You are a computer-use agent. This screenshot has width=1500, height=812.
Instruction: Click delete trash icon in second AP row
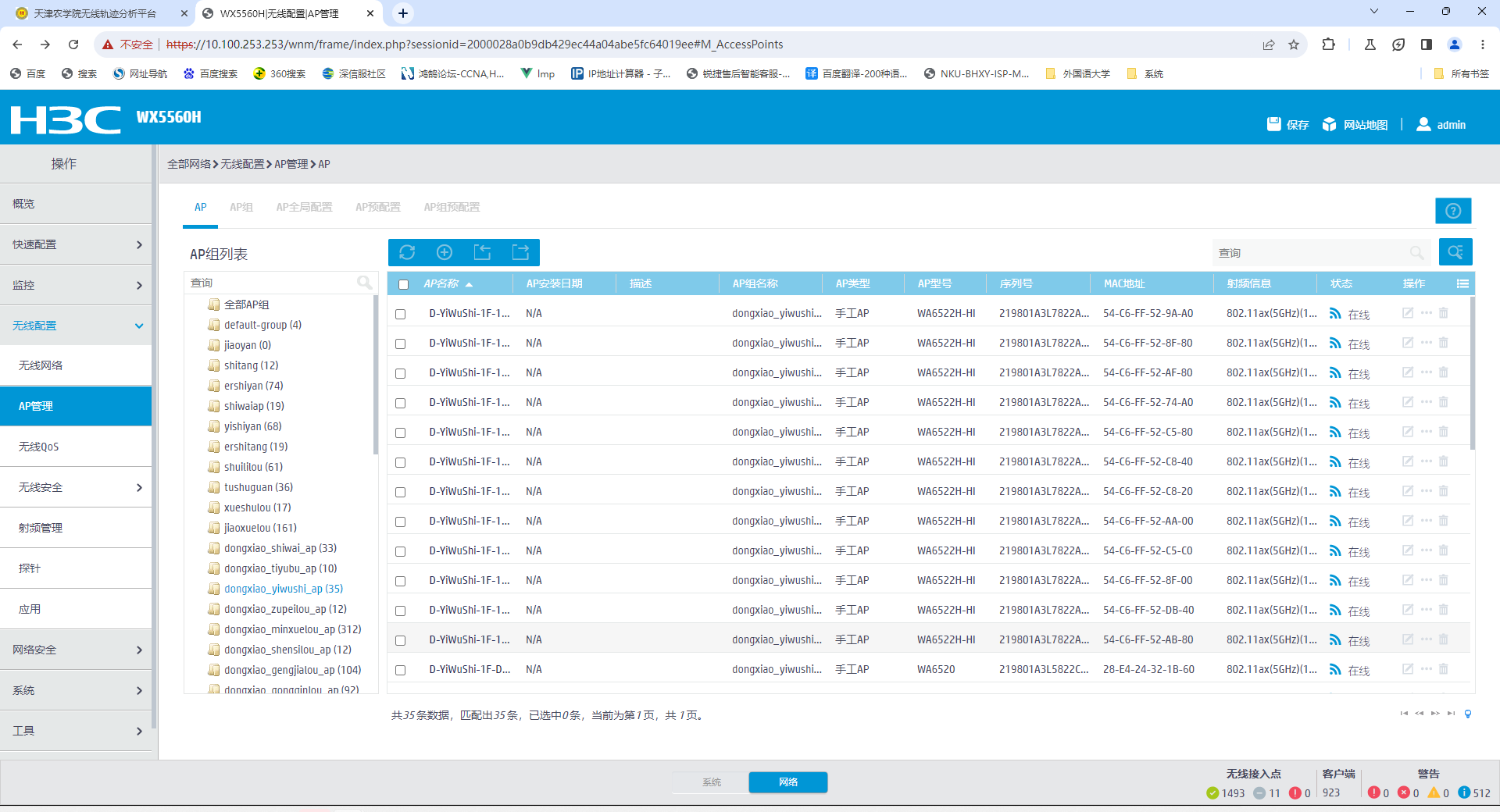1444,343
